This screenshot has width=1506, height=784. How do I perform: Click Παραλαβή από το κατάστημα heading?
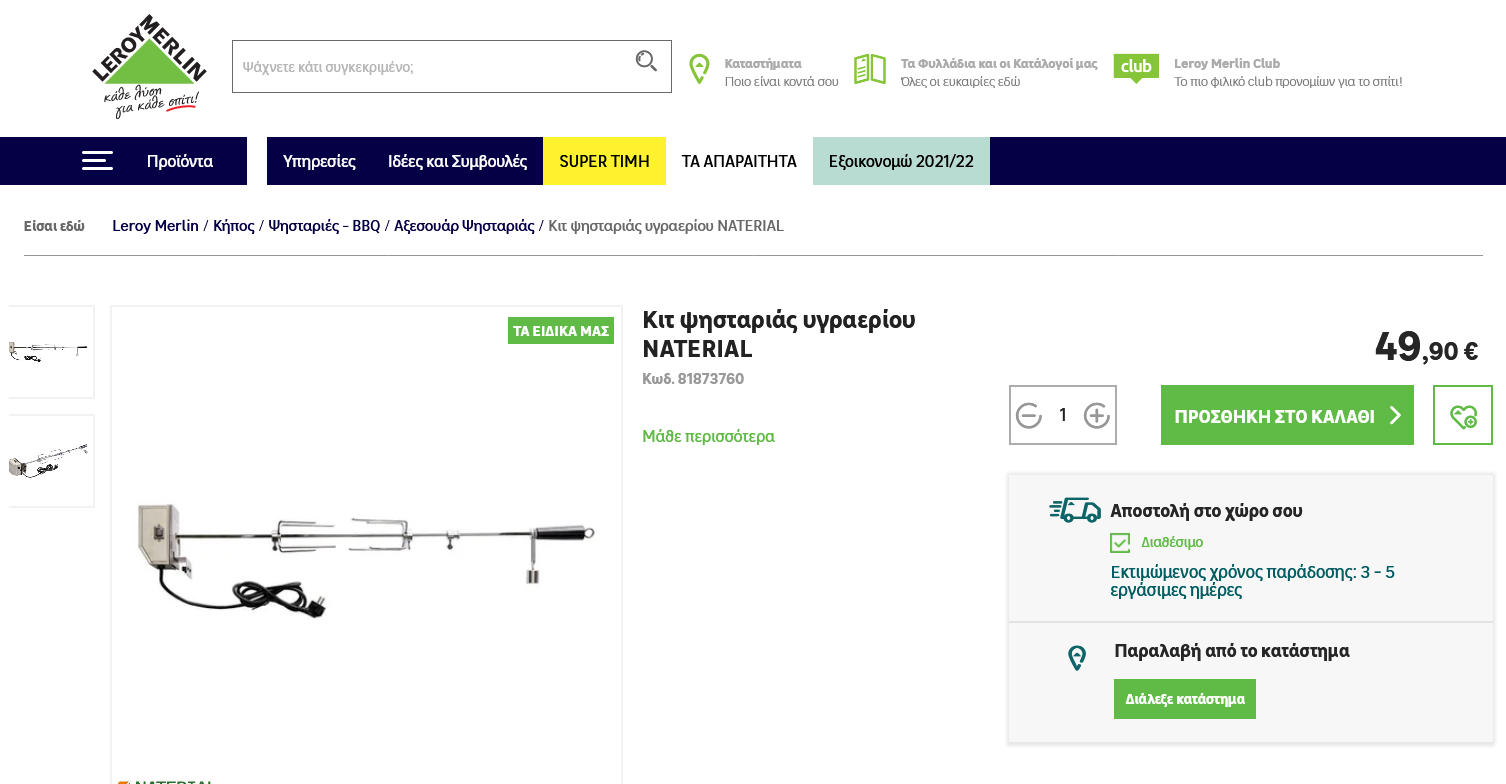(x=1232, y=651)
